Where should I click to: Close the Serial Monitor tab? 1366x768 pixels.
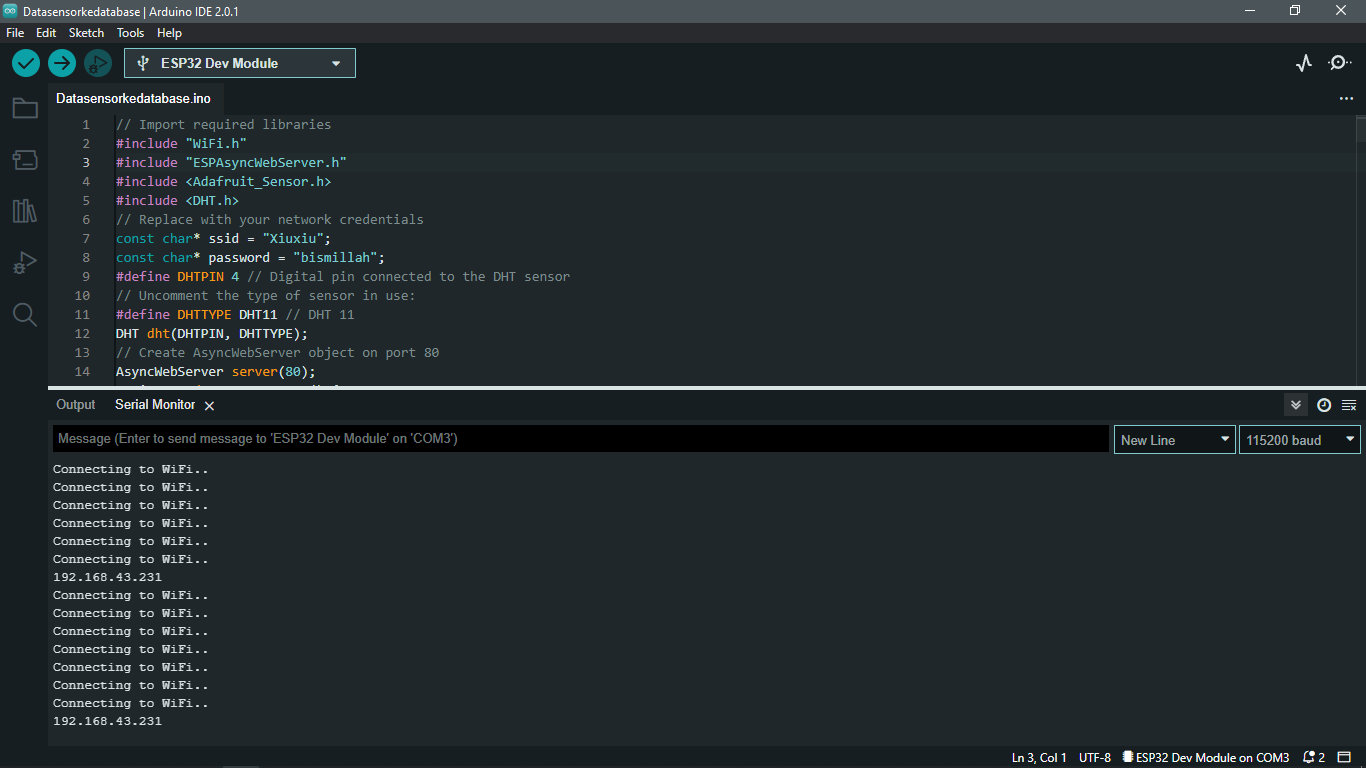click(x=209, y=405)
